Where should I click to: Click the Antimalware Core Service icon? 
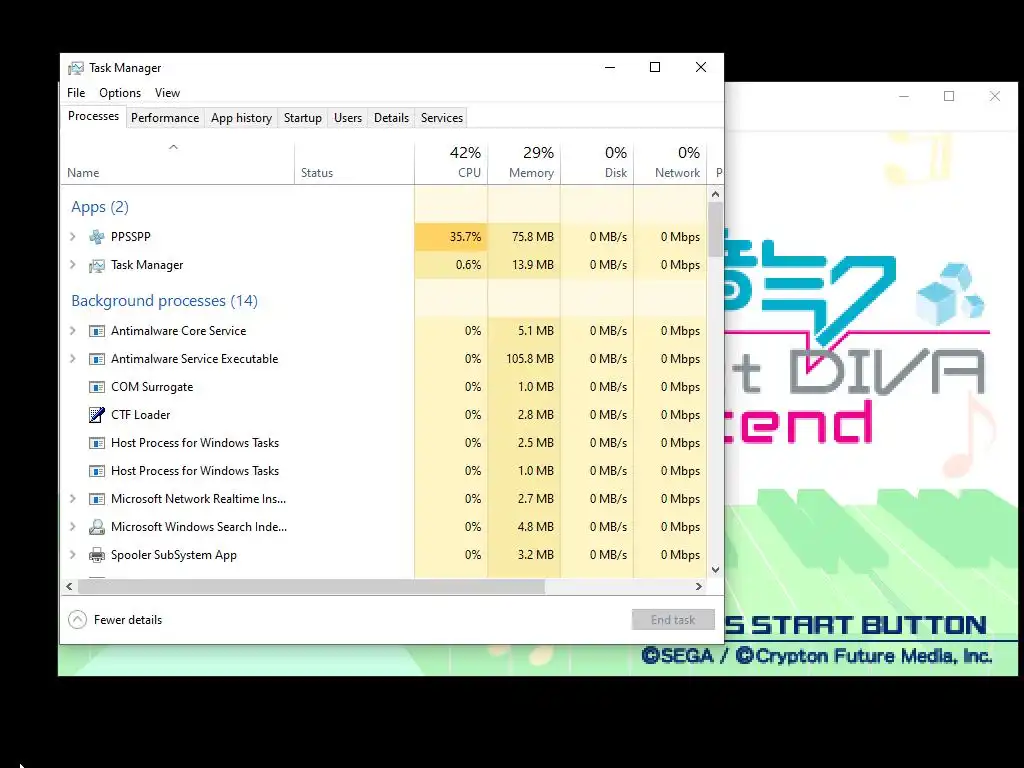point(97,331)
